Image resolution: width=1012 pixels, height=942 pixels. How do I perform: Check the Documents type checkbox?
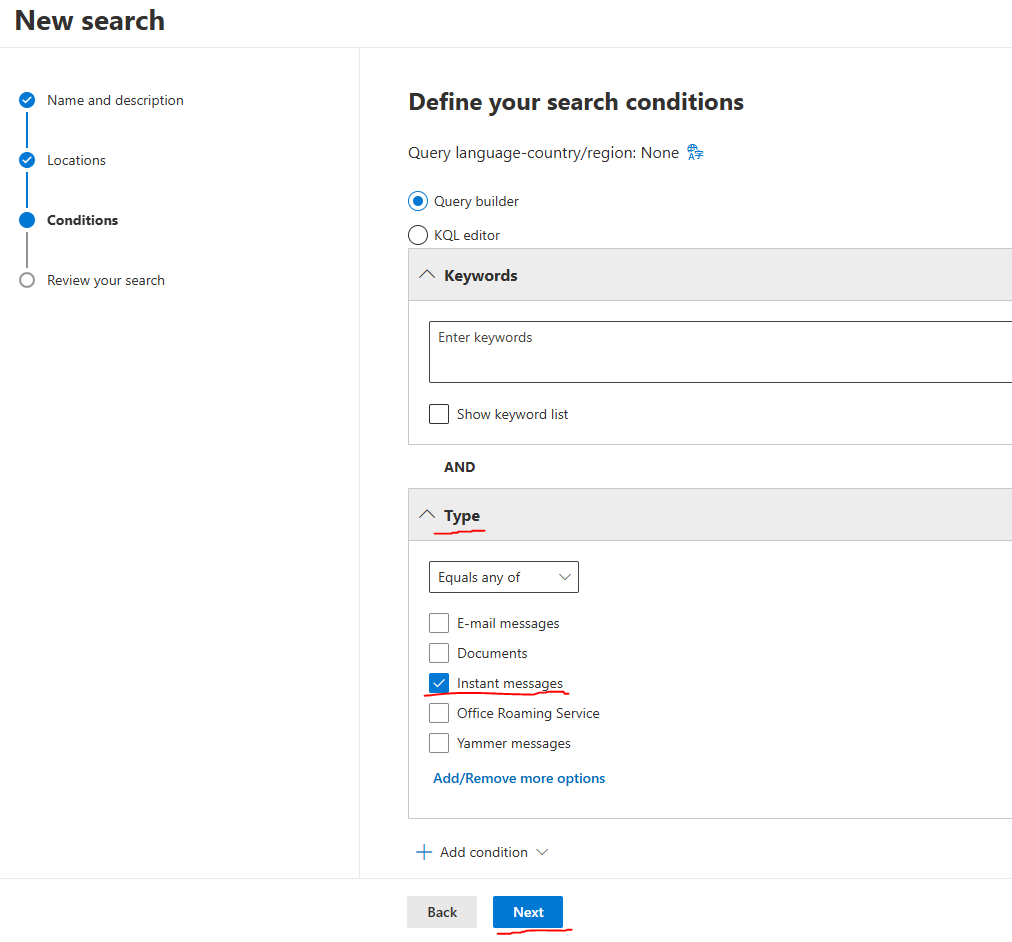pyautogui.click(x=439, y=653)
